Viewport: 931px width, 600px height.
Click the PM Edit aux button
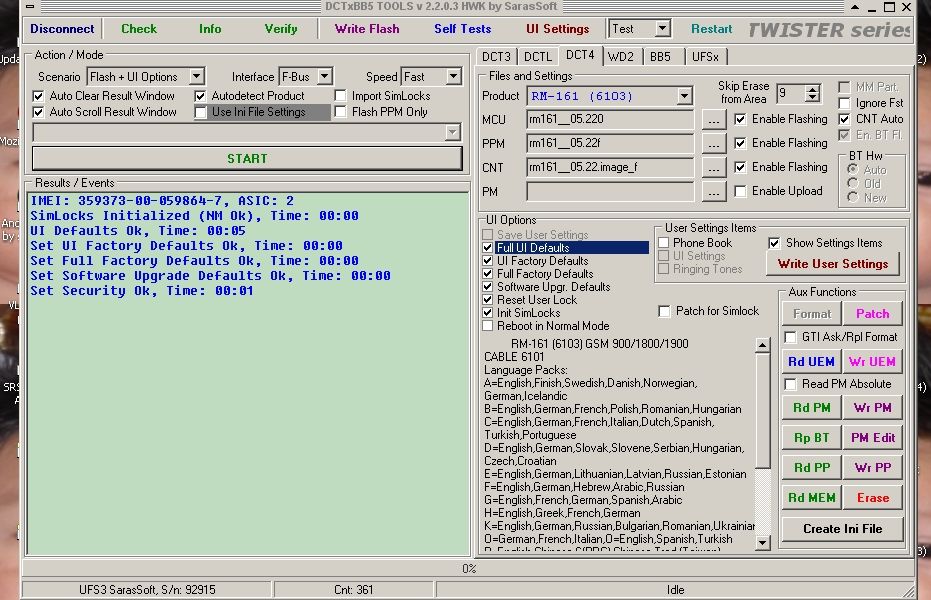872,438
